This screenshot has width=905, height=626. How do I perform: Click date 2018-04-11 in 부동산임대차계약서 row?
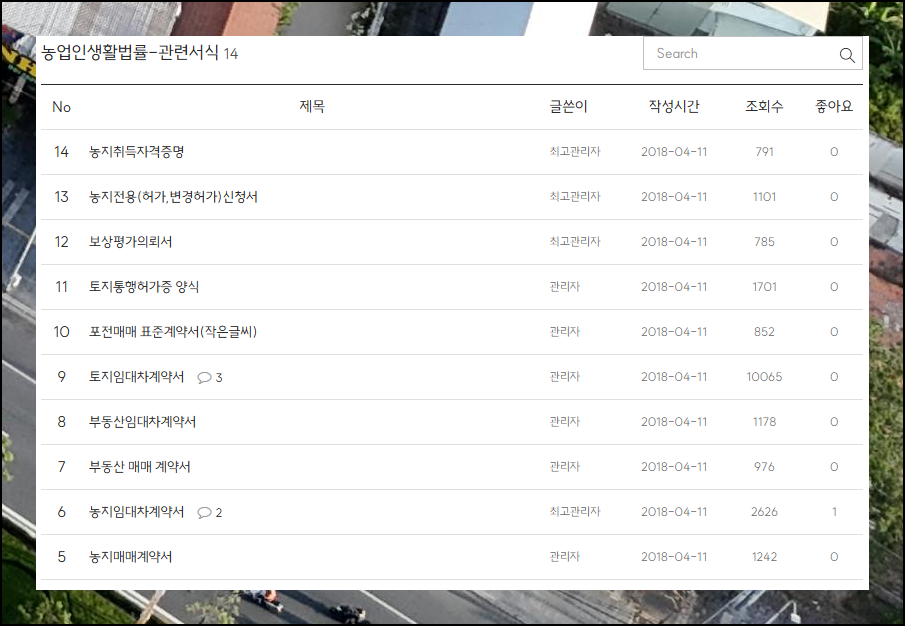674,422
